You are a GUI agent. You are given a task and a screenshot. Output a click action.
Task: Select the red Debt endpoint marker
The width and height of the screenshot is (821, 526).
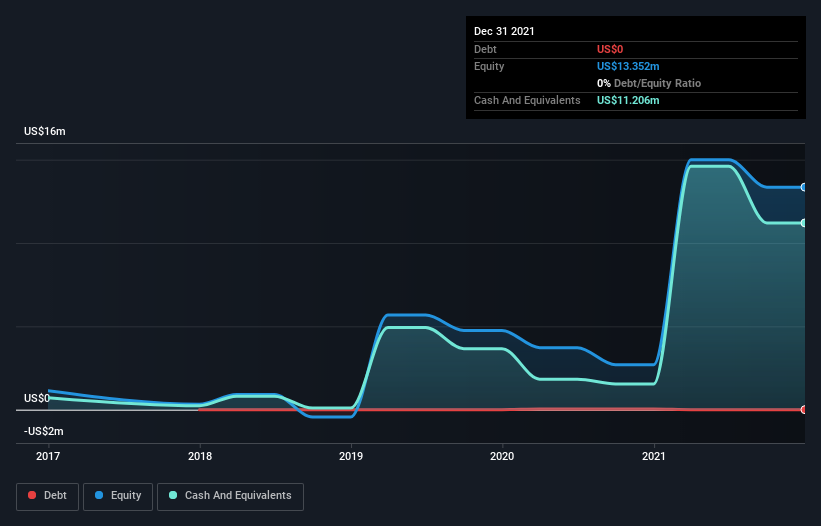tap(804, 409)
